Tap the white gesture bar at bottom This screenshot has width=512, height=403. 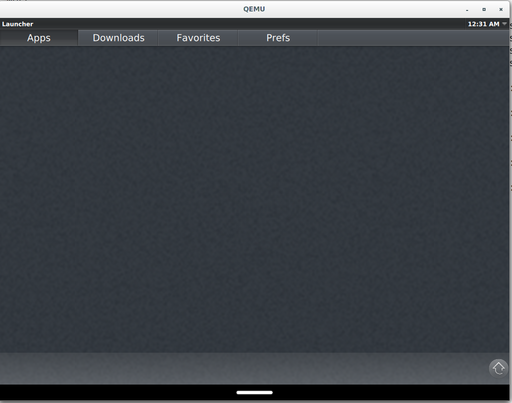[255, 392]
